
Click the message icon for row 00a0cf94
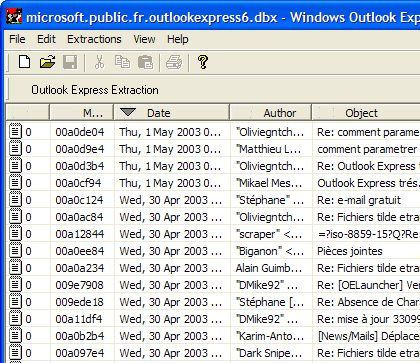coord(15,183)
